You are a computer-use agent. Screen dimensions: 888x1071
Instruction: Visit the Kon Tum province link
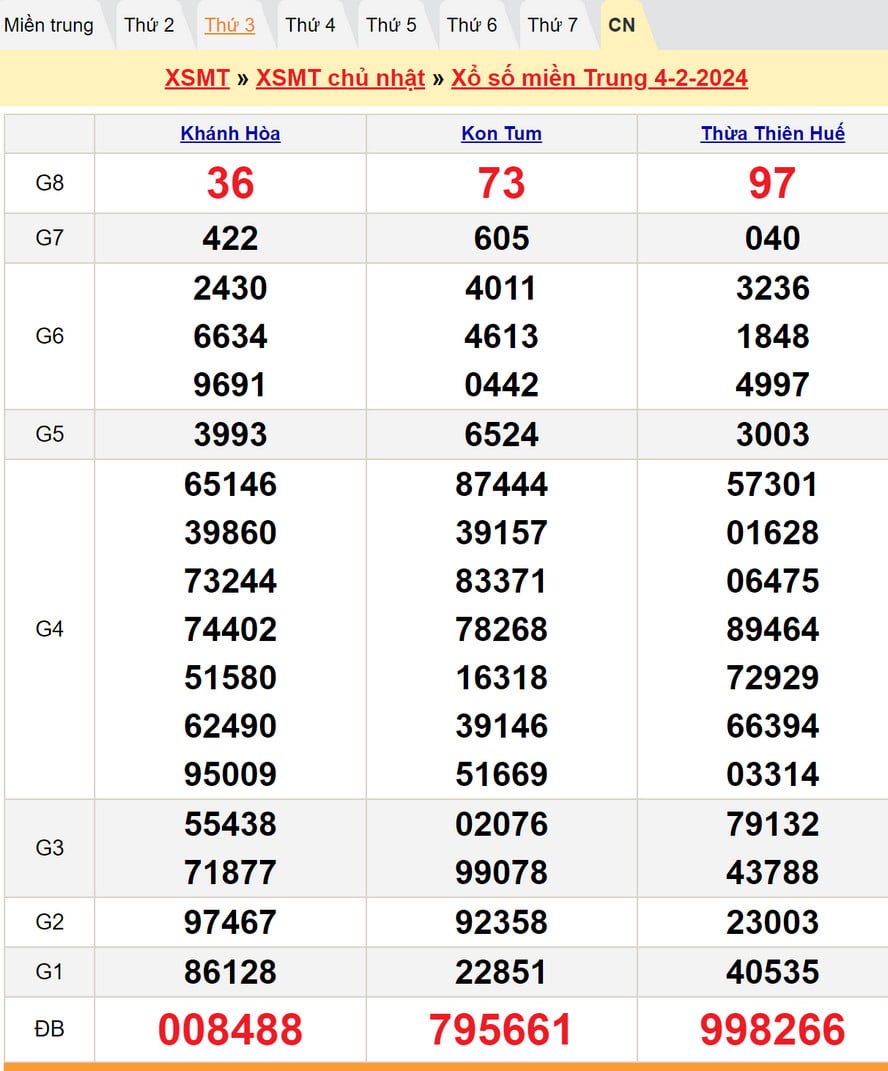coord(501,134)
